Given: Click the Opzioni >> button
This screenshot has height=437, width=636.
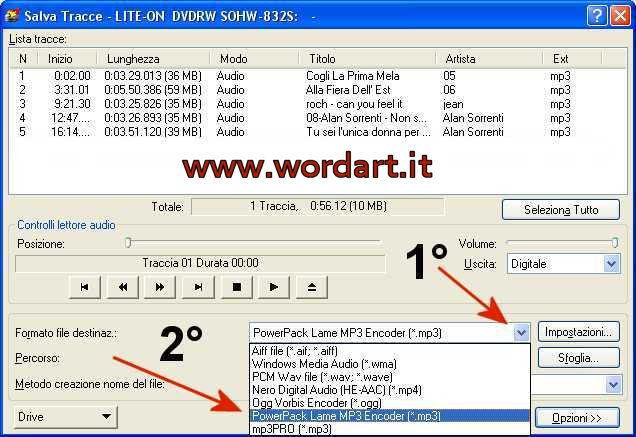Looking at the screenshot, I should 578,417.
